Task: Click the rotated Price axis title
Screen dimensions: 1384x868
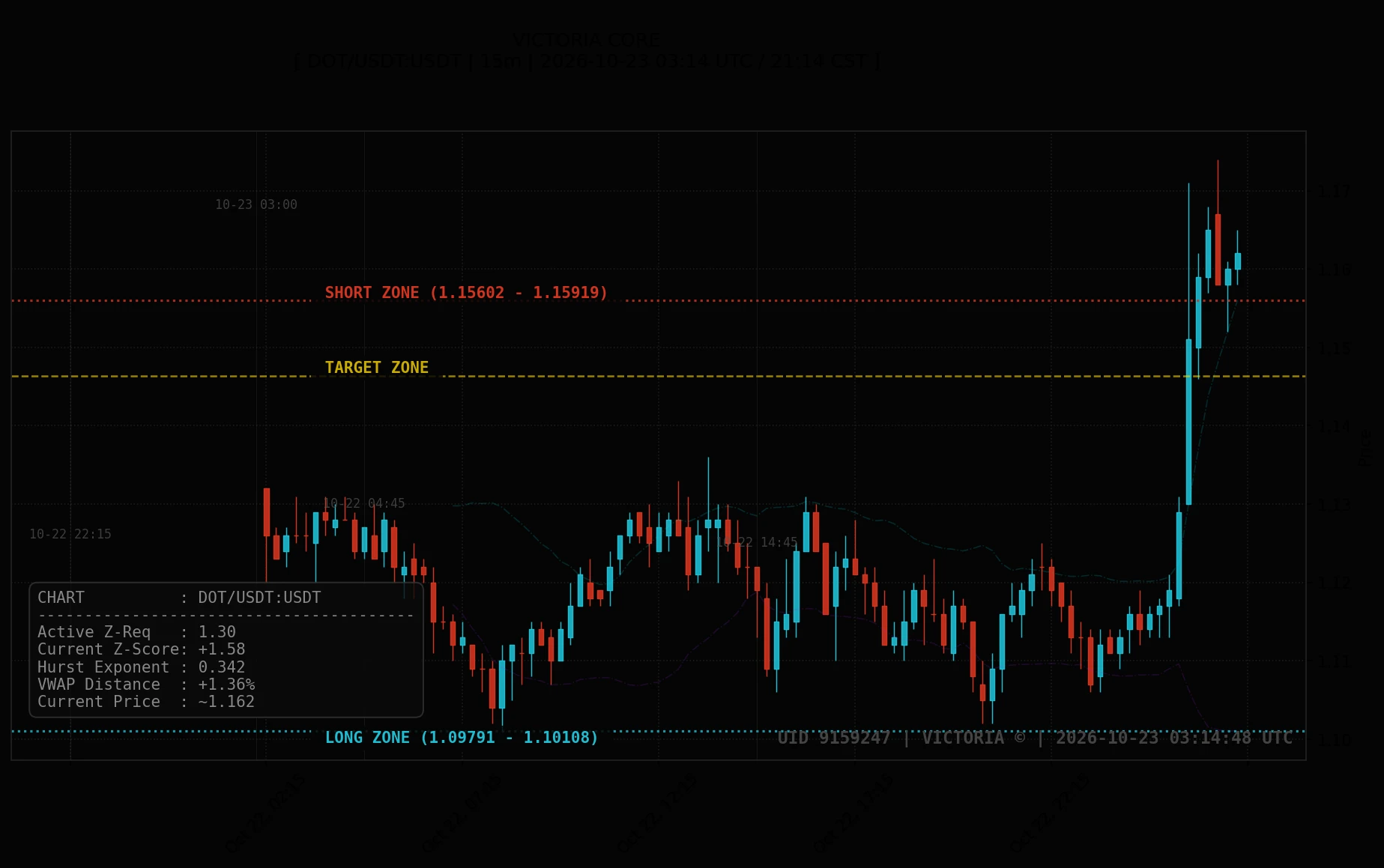Action: click(x=1367, y=446)
